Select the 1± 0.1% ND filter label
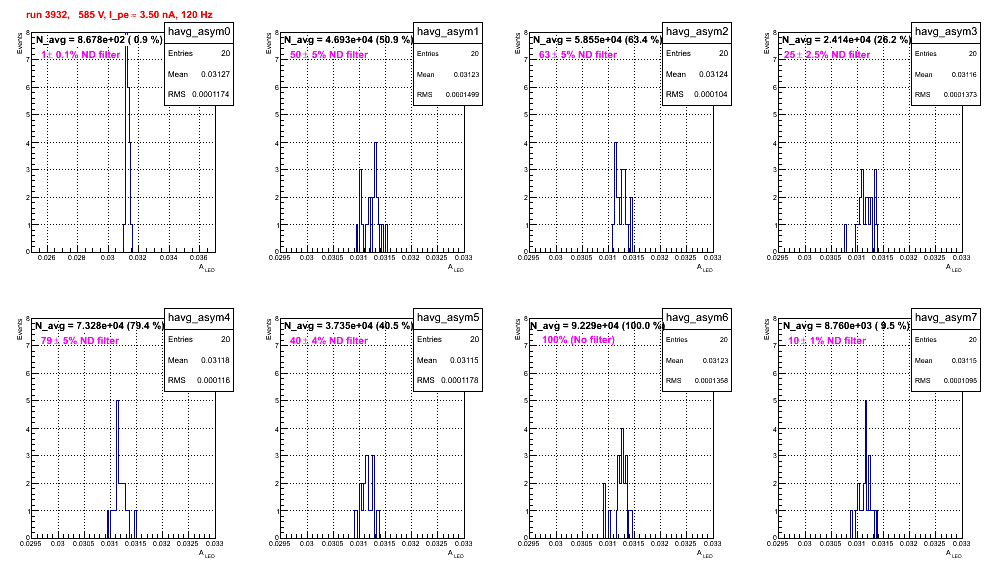Screen dimensions: 996x572 click(x=81, y=55)
